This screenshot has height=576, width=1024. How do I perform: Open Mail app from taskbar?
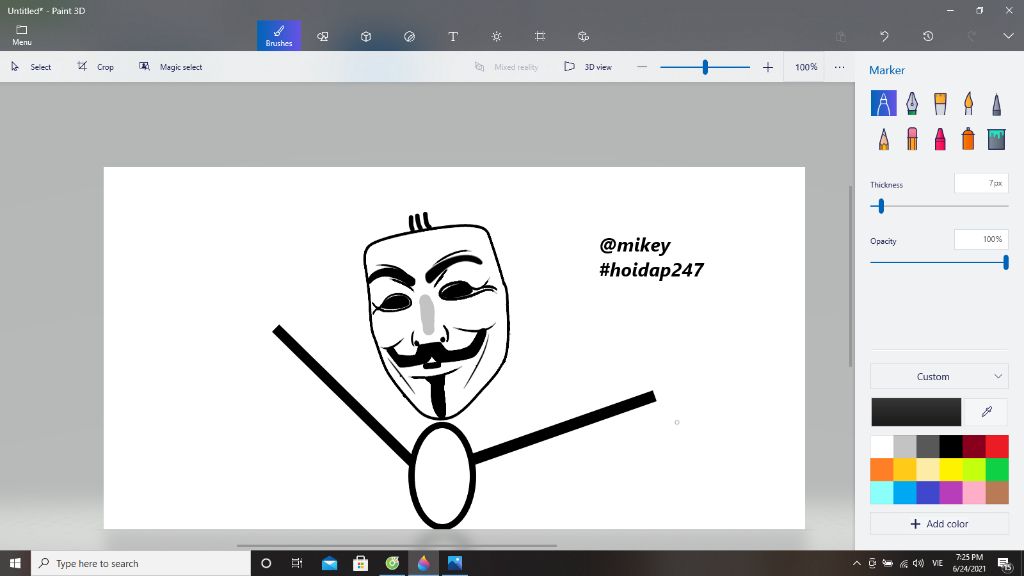(329, 563)
